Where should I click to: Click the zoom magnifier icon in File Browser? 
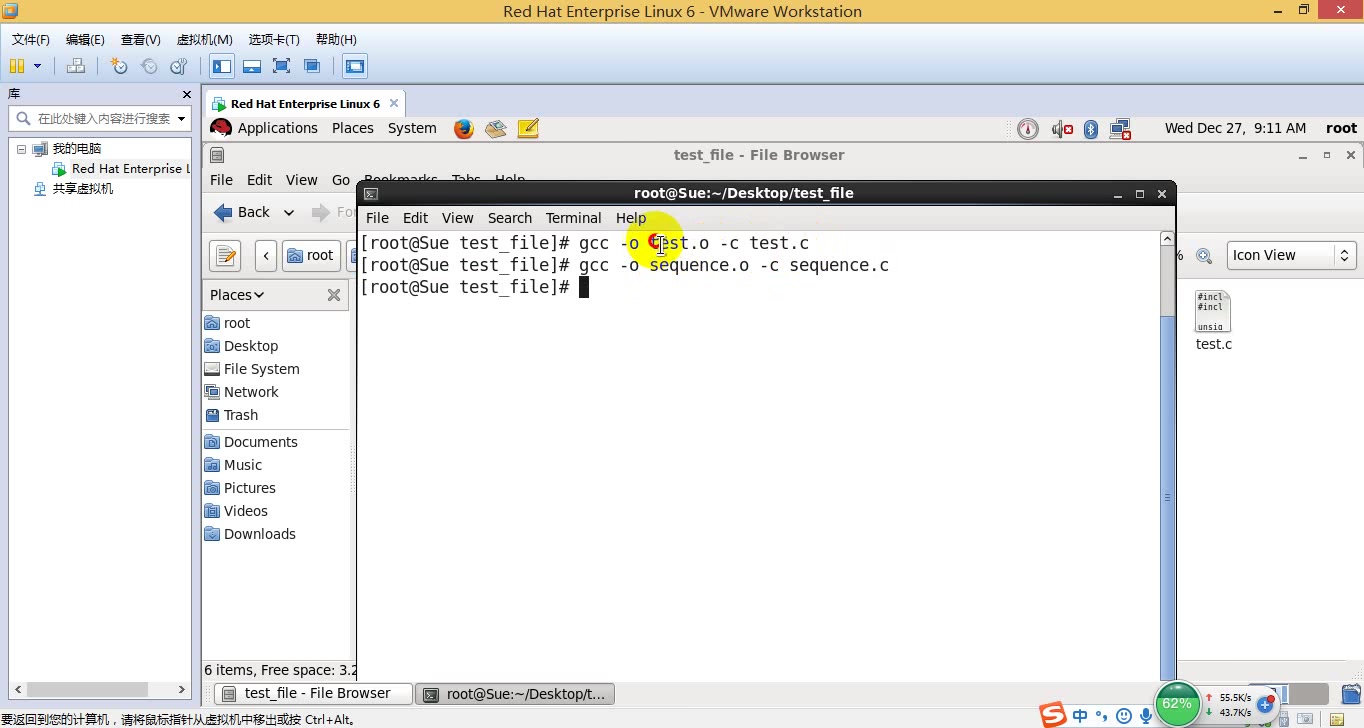tap(1204, 256)
